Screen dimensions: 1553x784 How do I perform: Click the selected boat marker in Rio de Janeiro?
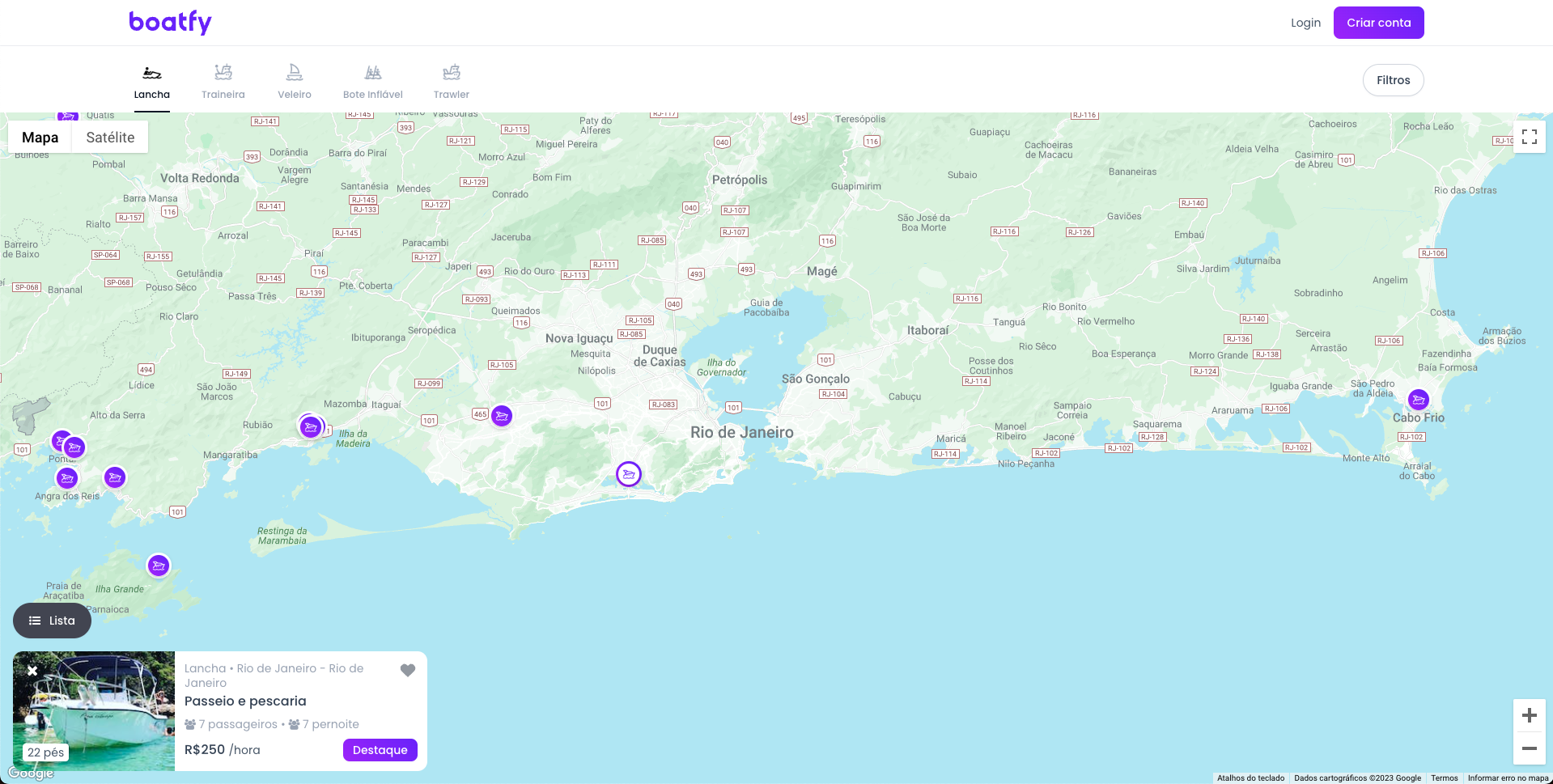[x=629, y=474]
